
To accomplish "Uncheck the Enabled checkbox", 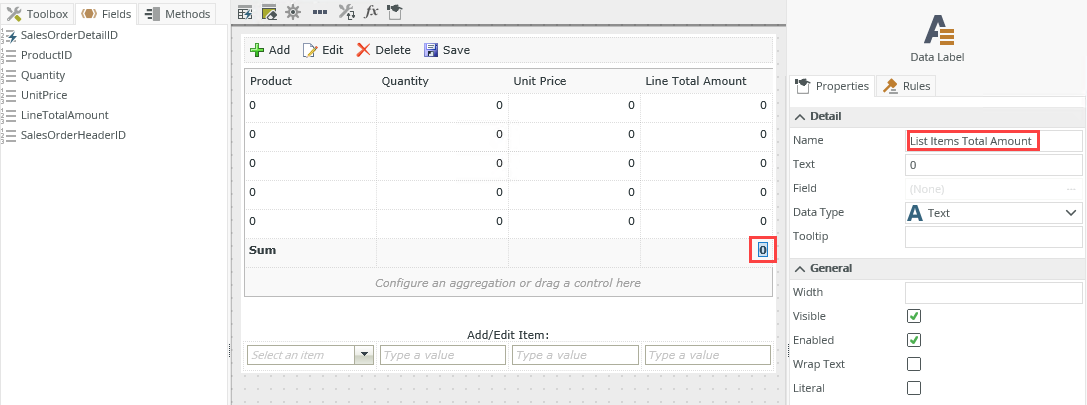I will 913,340.
